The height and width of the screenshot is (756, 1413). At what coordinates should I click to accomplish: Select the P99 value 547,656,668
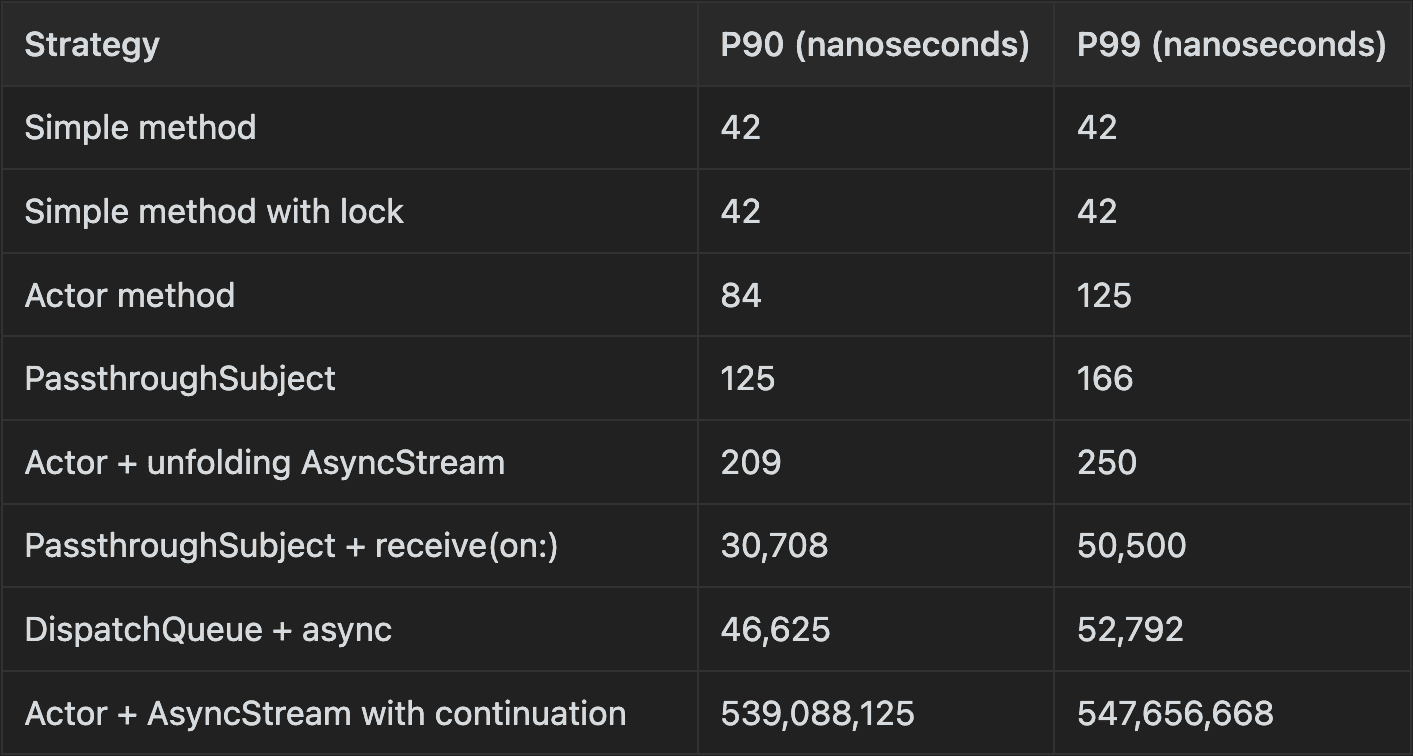coord(1175,714)
